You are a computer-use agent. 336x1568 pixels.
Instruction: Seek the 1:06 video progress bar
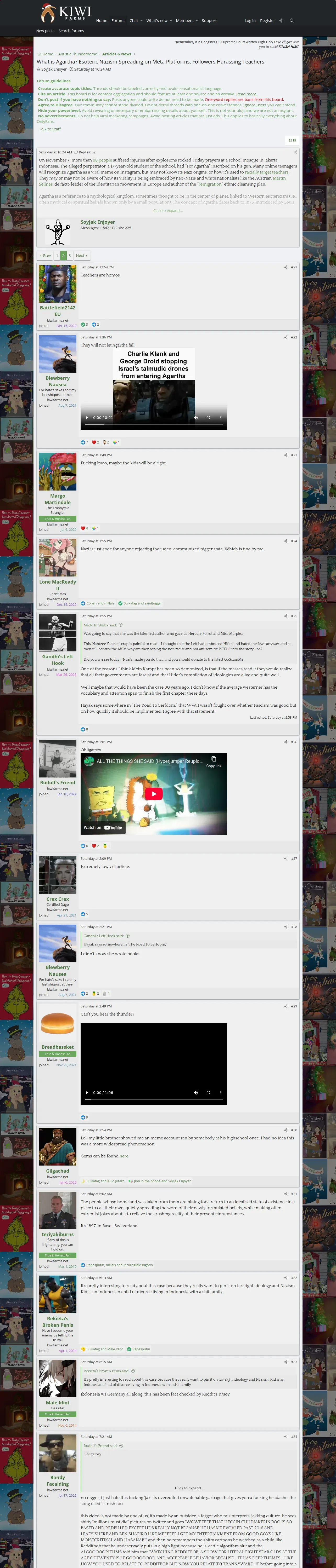(154, 1100)
